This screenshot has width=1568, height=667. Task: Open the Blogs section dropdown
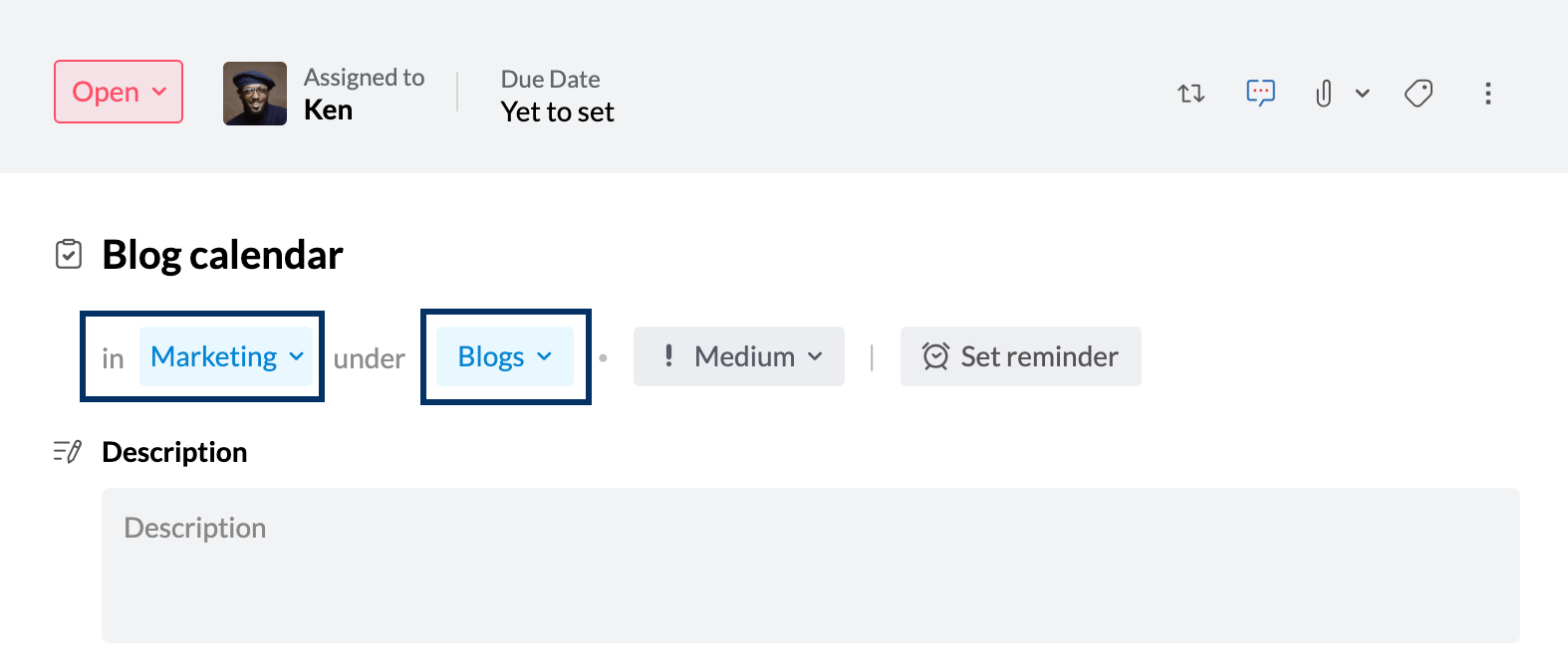504,356
